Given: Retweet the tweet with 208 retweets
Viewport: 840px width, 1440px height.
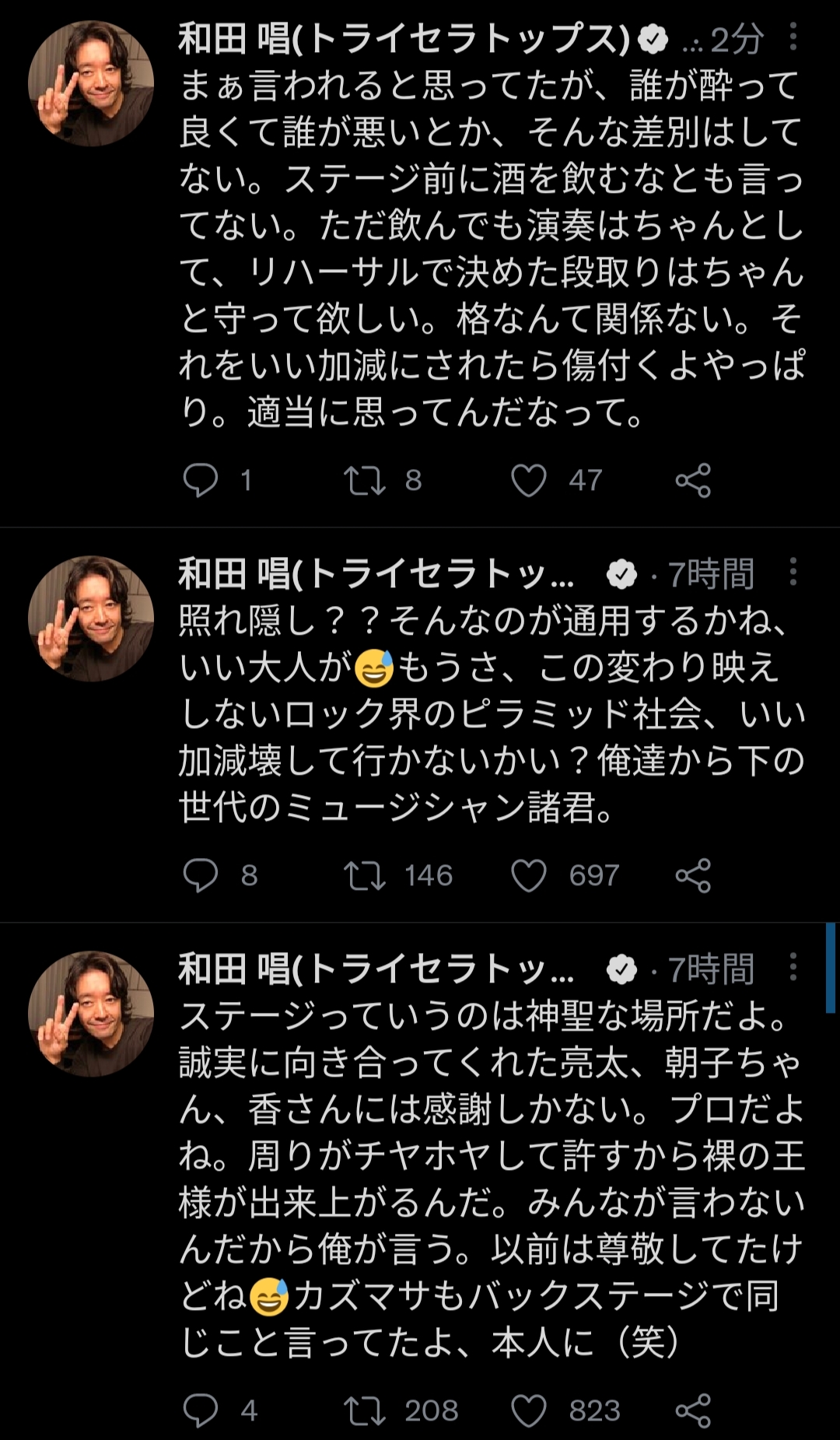Looking at the screenshot, I should (365, 1410).
